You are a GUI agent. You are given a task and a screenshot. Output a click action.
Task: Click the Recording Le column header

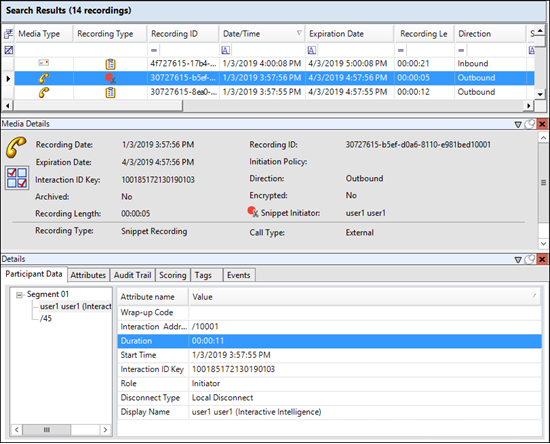click(x=424, y=34)
